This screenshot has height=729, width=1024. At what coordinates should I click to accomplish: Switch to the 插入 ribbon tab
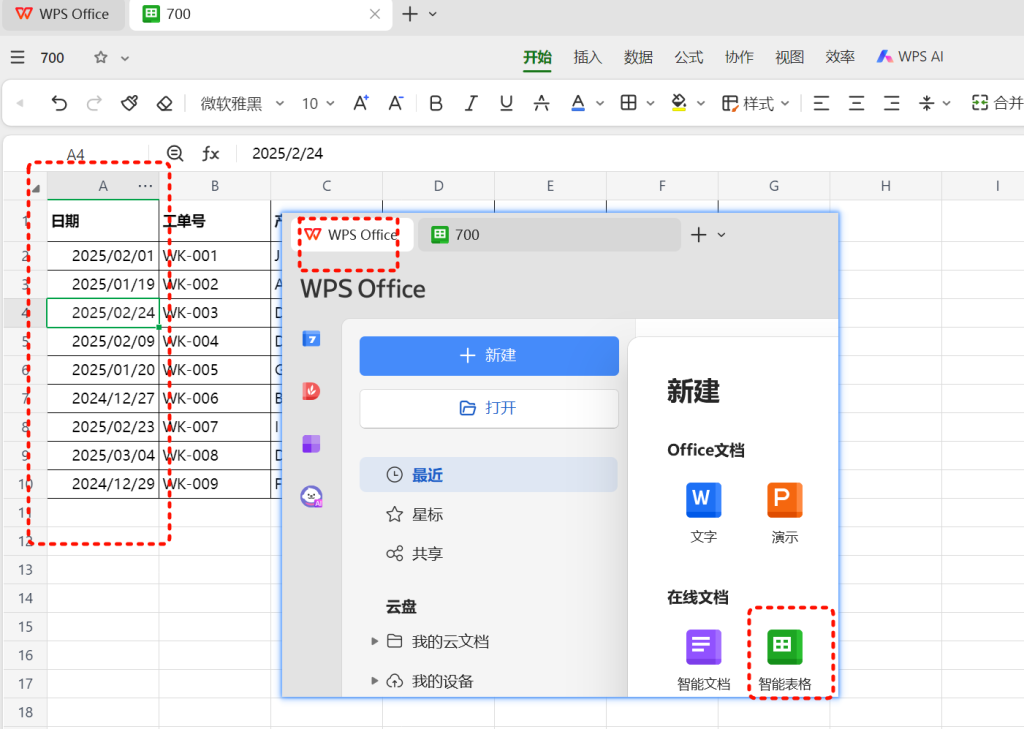588,57
